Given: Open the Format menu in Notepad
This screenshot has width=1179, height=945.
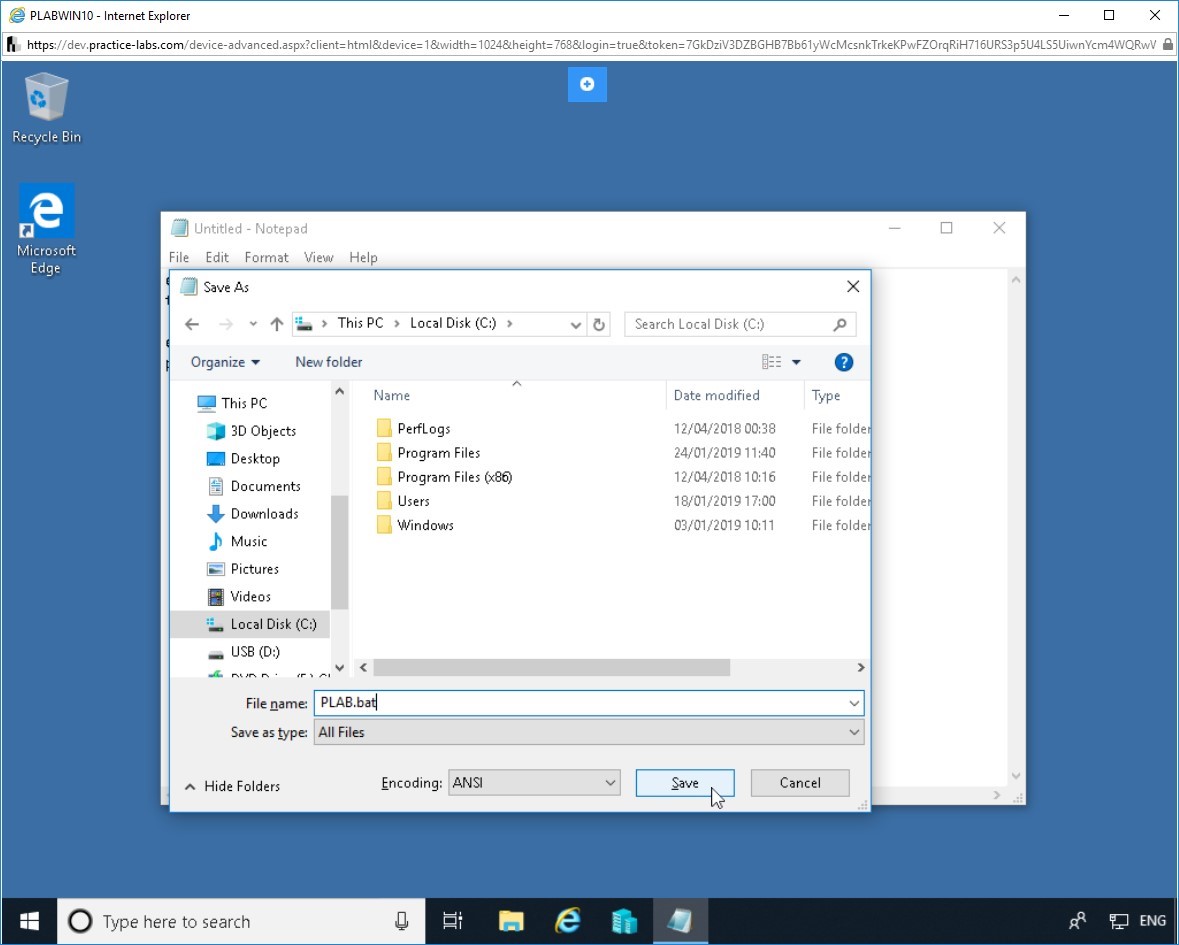Looking at the screenshot, I should [x=266, y=257].
